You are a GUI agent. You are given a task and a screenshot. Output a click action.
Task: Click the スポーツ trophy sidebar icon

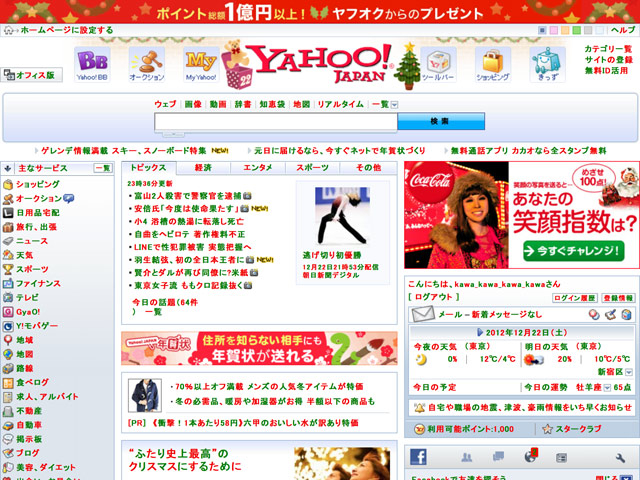[8, 269]
